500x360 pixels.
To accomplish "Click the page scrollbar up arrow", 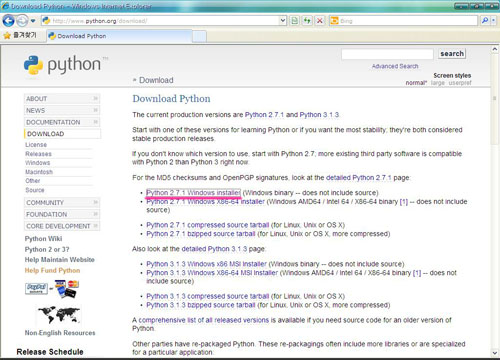I will pyautogui.click(x=495, y=49).
